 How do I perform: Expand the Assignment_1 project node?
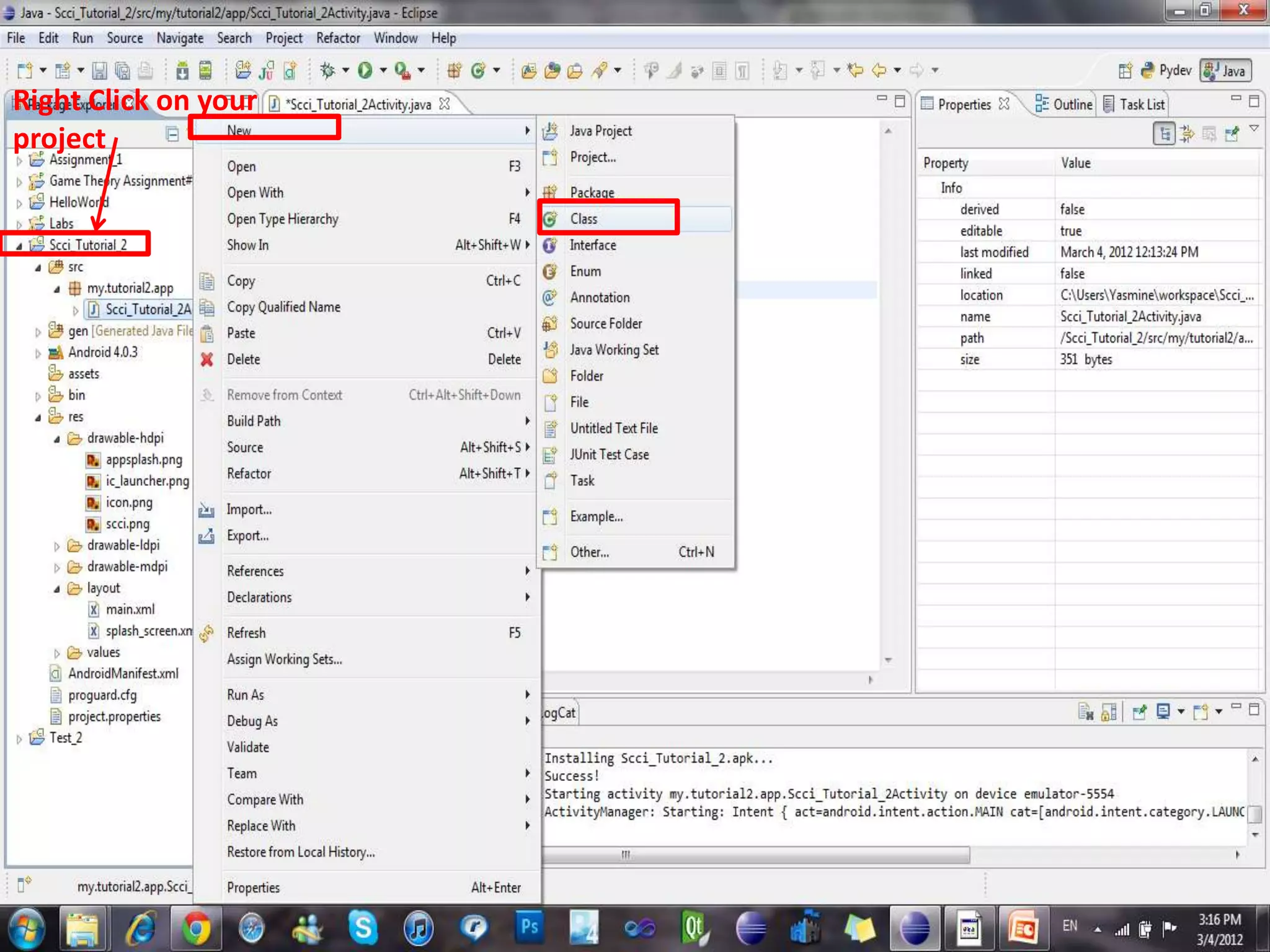[19, 161]
